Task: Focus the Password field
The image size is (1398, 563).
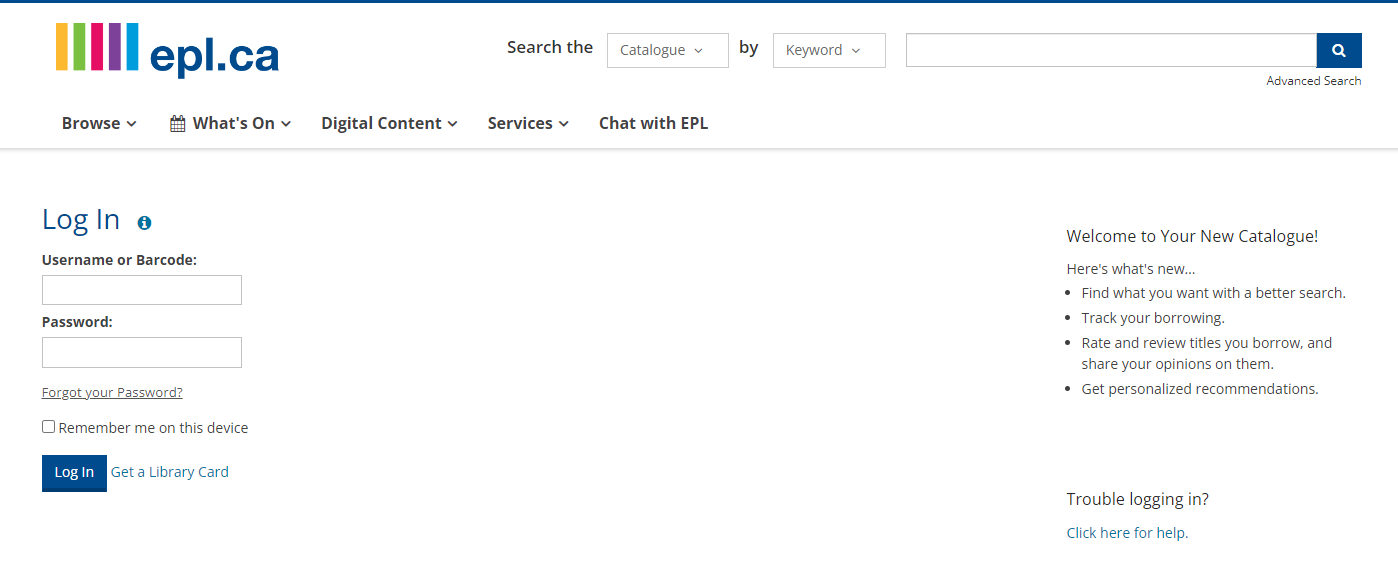Action: point(142,352)
